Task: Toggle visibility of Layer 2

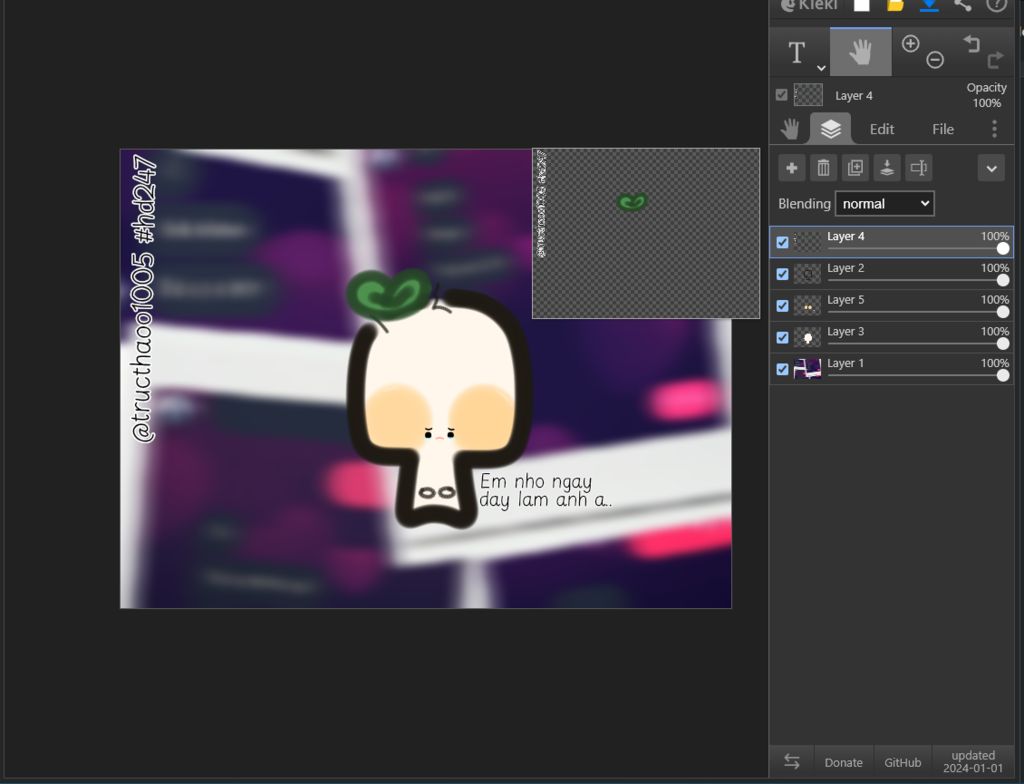Action: tap(782, 274)
